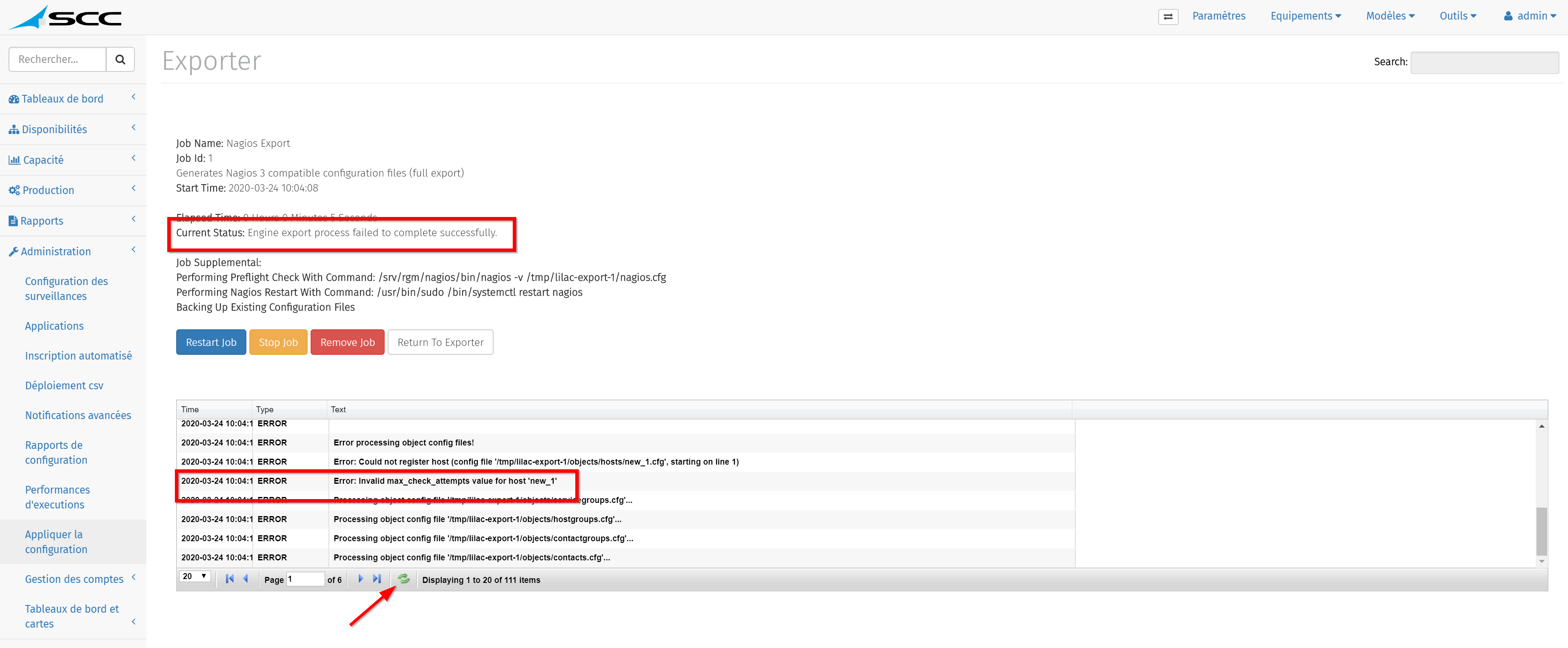Open Rapports de configuration link
Screen dimensions: 1568x648
coord(56,453)
